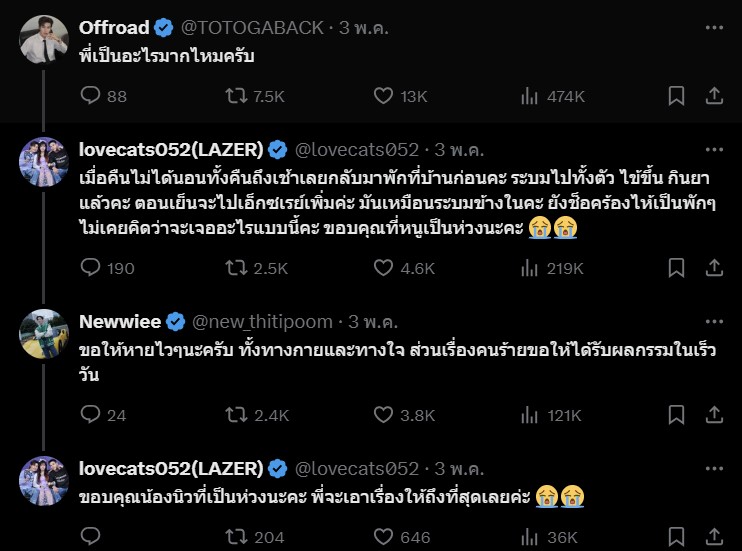
Task: Open reply icon with 190 replies
Action: tap(91, 268)
